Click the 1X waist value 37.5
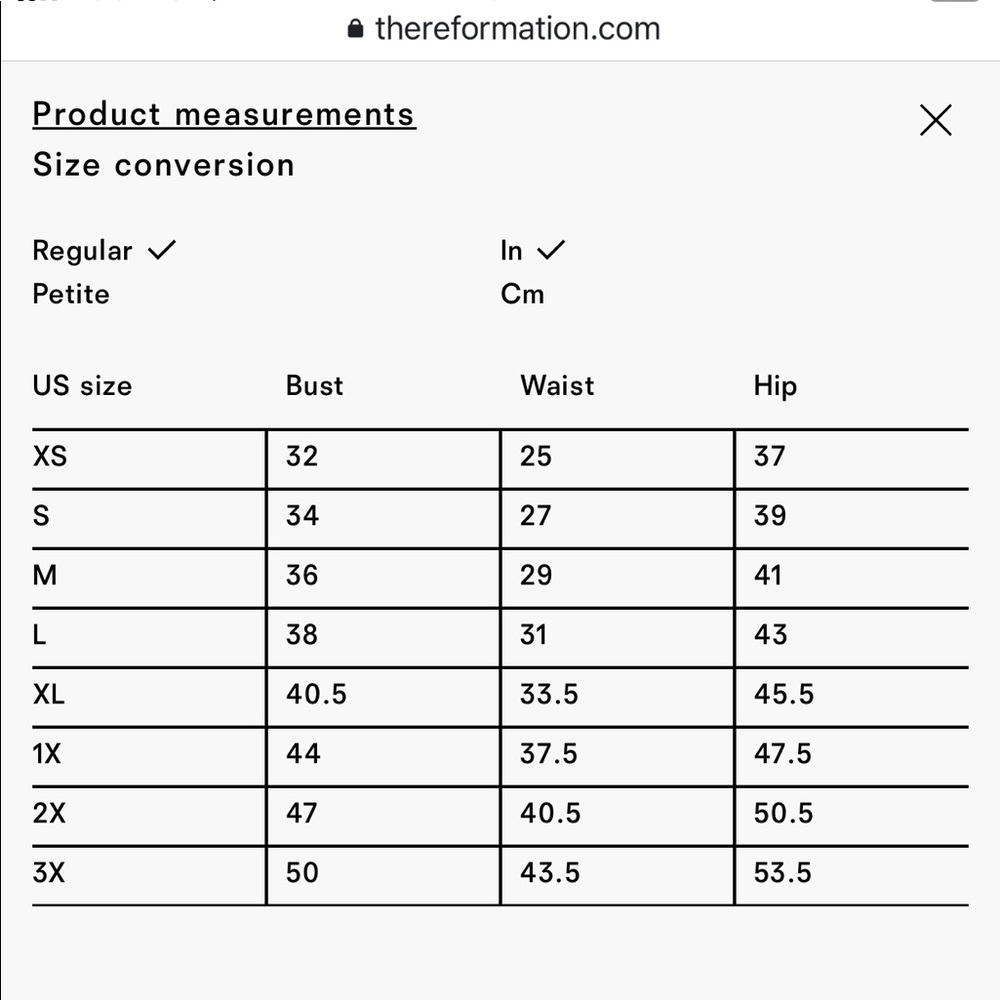1000x1000 pixels. pos(548,754)
